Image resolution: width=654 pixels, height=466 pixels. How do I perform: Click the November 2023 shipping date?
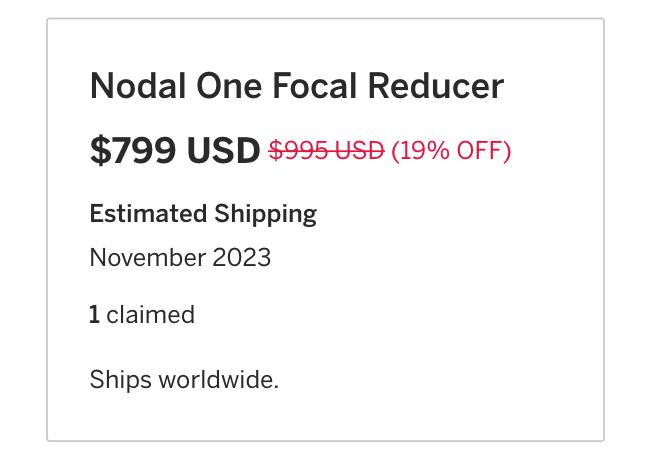pyautogui.click(x=180, y=258)
